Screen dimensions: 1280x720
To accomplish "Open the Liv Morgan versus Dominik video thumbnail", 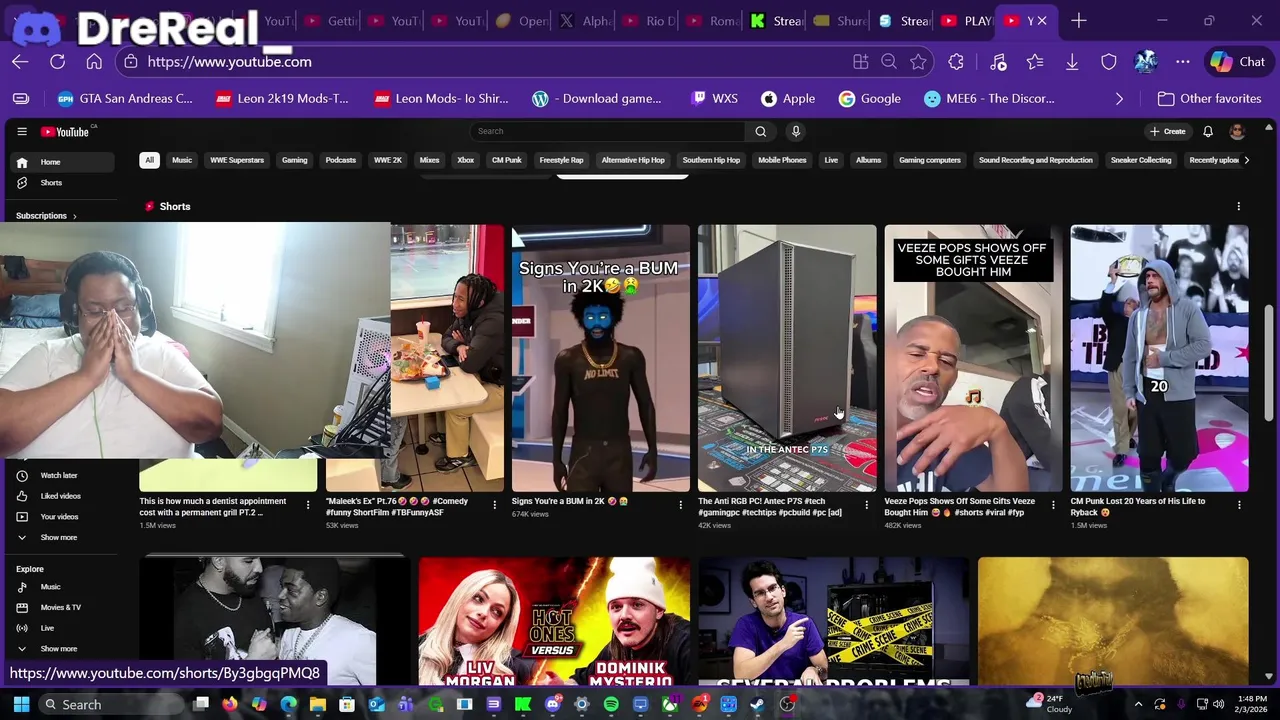I will pos(554,621).
